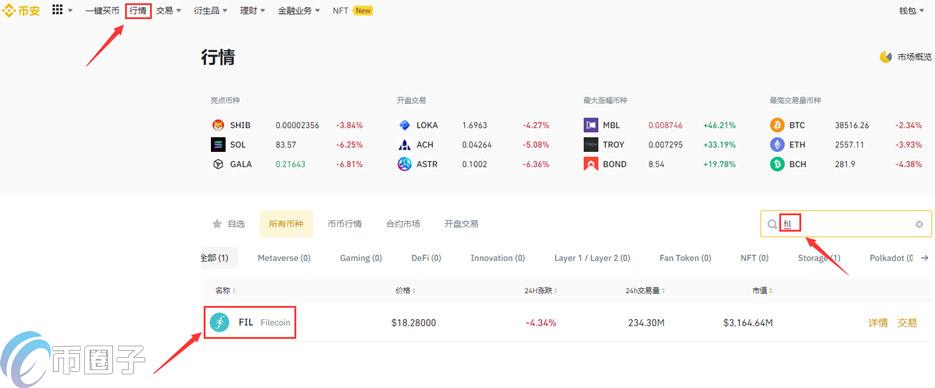
Task: Click the BOND coin icon
Action: tap(591, 164)
